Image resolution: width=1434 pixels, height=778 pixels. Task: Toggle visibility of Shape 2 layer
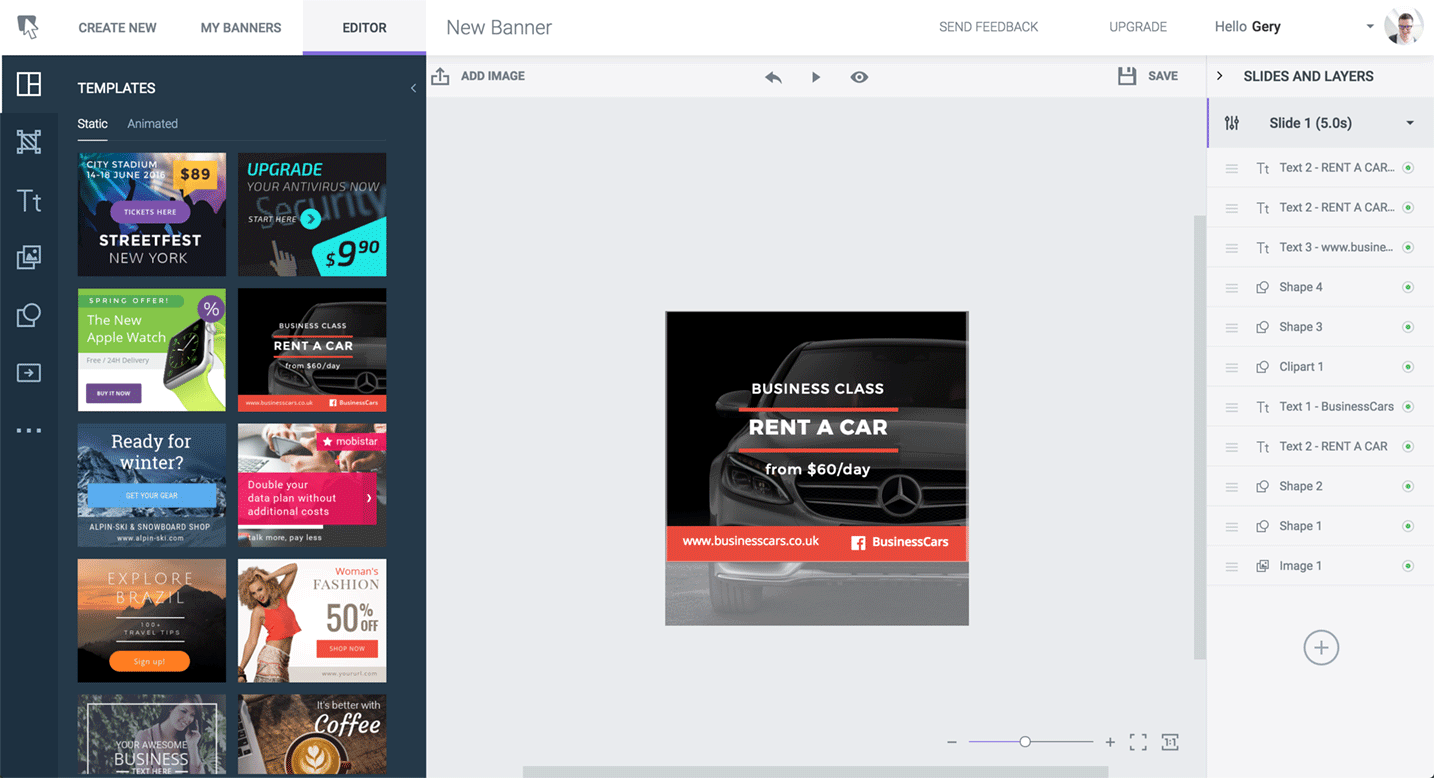pyautogui.click(x=1408, y=487)
